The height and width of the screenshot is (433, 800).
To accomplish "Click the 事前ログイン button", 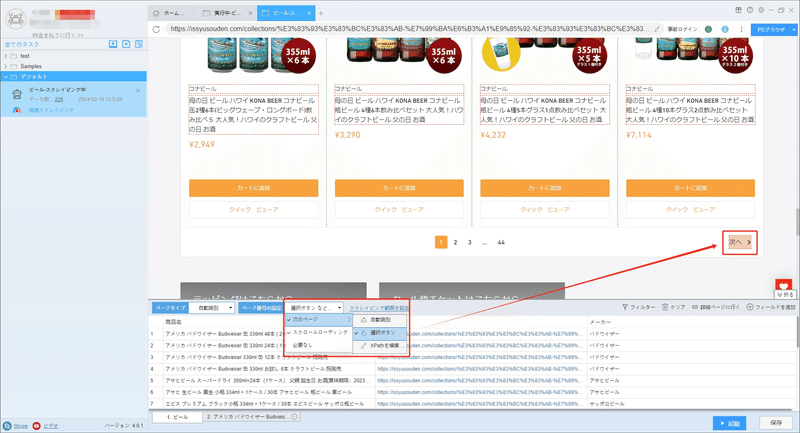I will [x=682, y=29].
